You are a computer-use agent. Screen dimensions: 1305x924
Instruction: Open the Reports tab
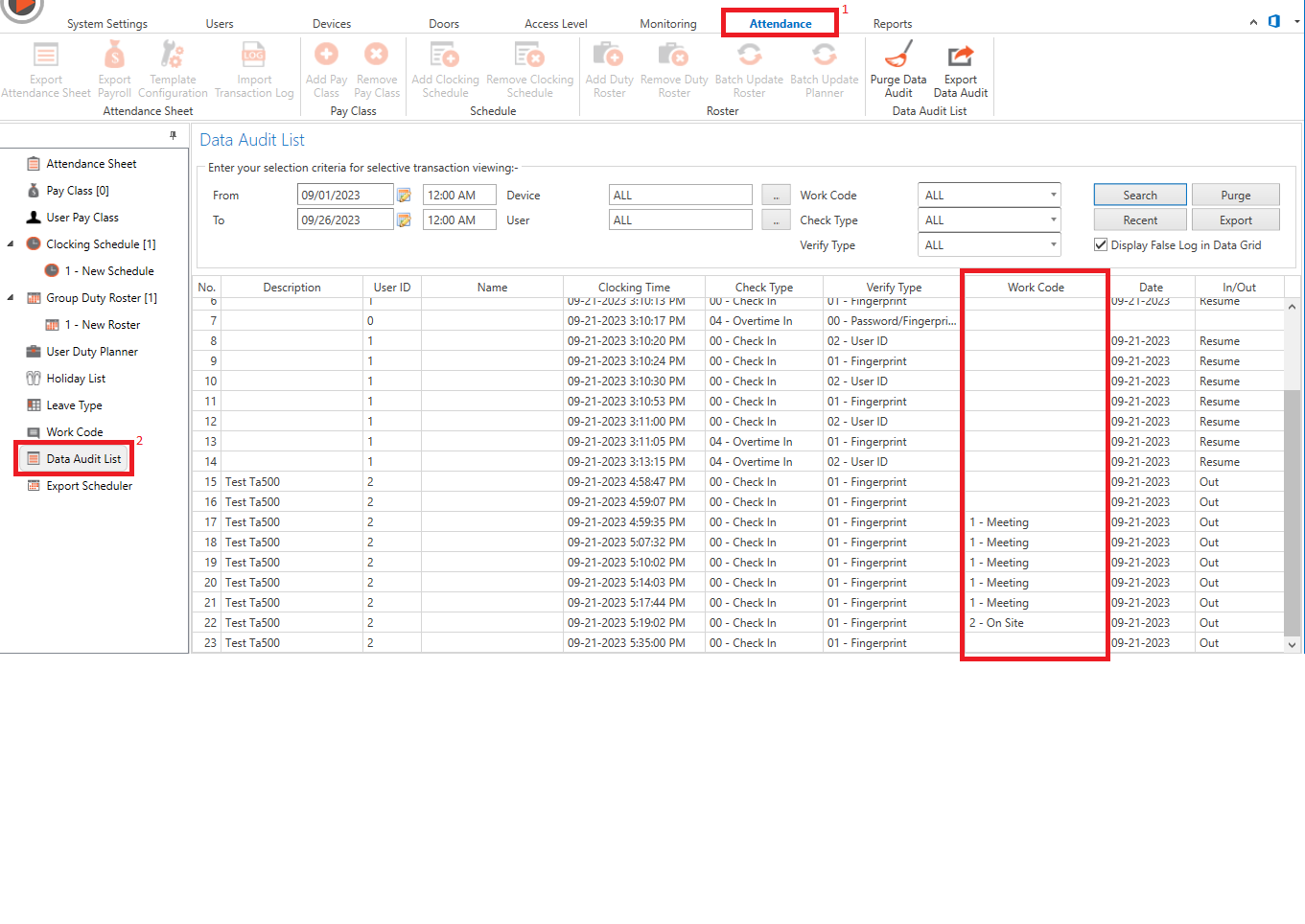tap(893, 24)
